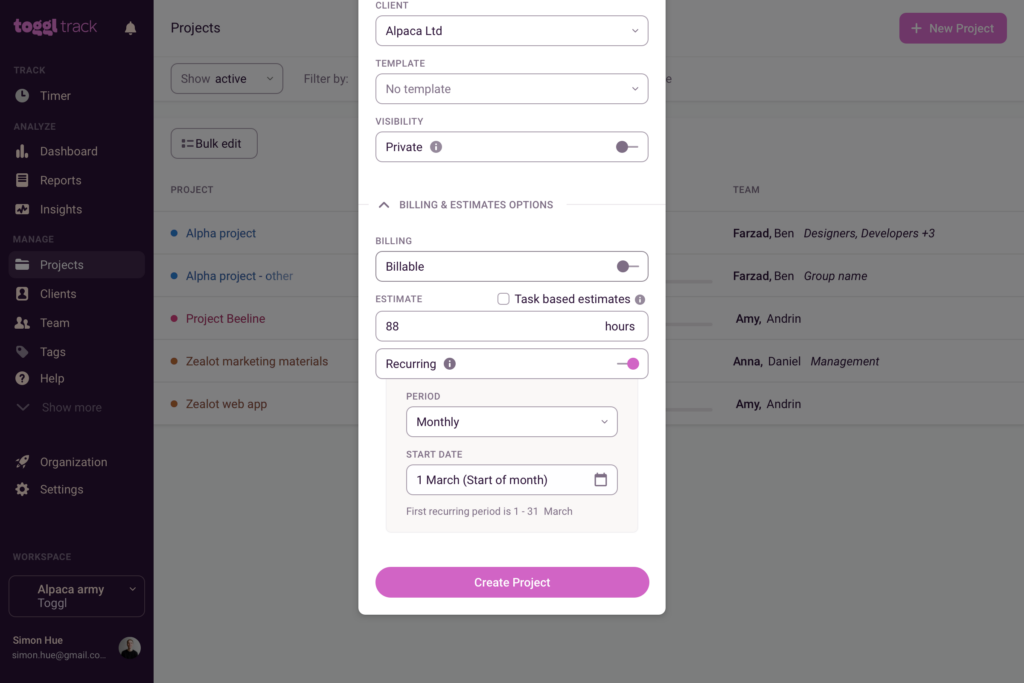Click the Create Project button
Image resolution: width=1024 pixels, height=683 pixels.
tap(512, 582)
